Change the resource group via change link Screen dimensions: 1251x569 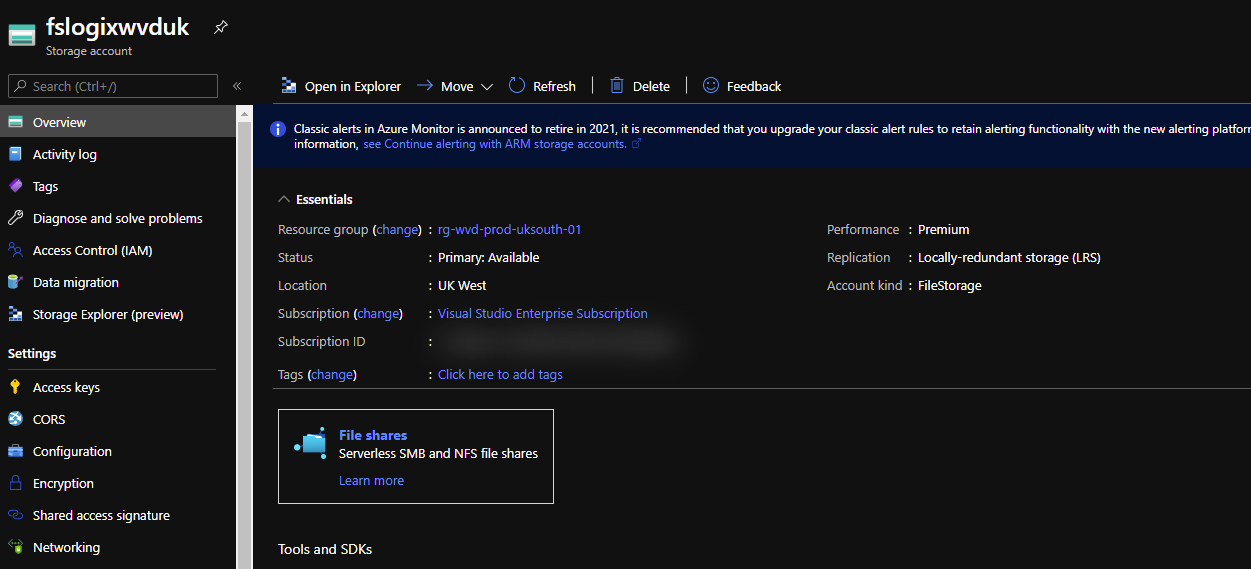click(x=397, y=229)
